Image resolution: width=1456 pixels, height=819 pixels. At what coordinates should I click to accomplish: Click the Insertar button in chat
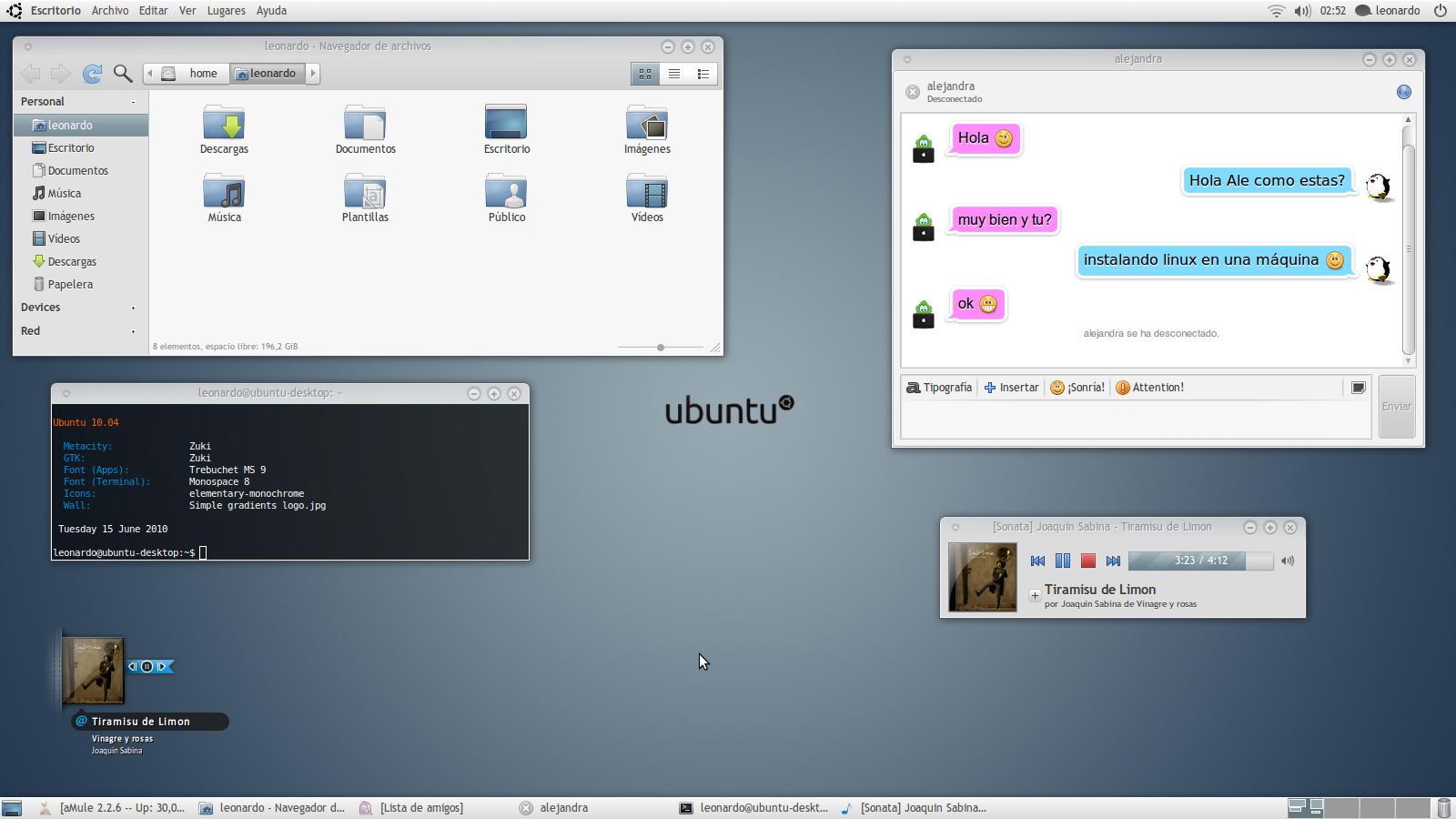click(1011, 388)
